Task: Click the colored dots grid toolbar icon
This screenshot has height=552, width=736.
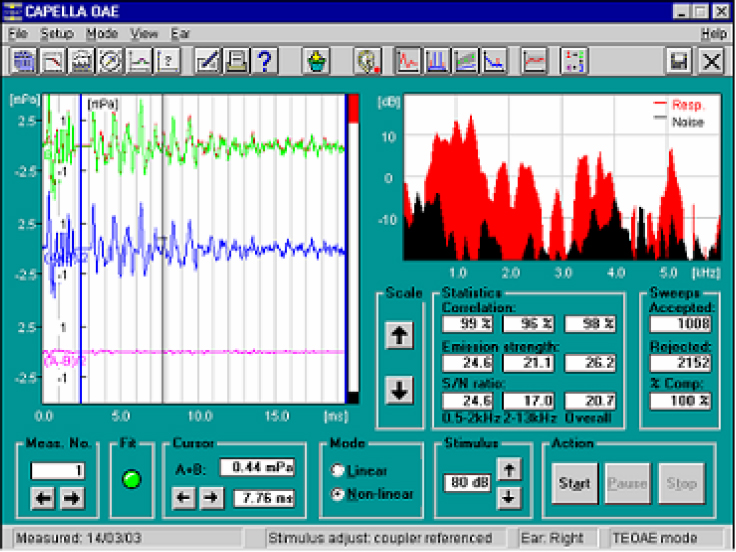Action: pos(575,61)
